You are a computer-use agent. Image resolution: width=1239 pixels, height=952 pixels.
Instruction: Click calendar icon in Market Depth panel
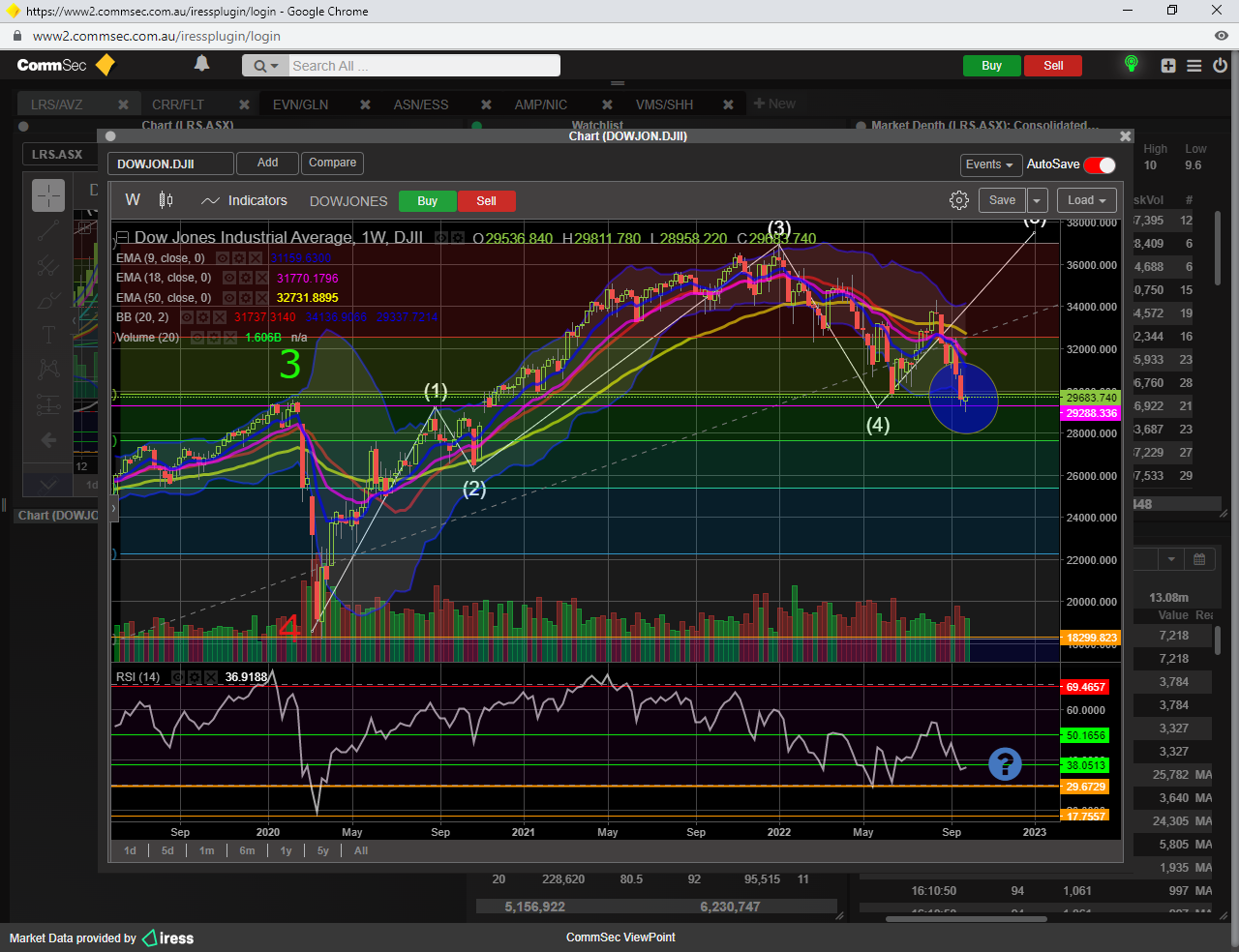coord(1199,559)
